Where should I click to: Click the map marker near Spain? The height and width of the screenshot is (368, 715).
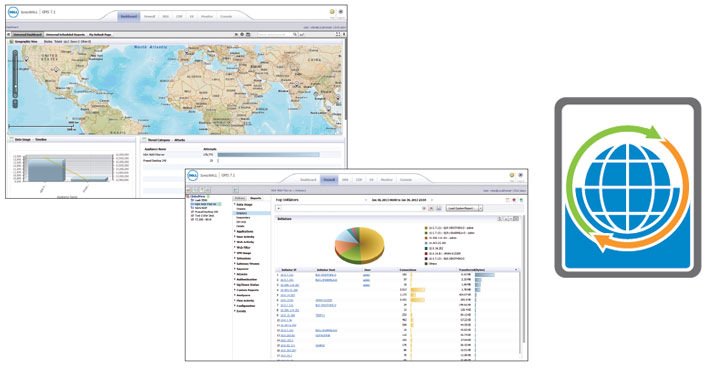pyautogui.click(x=187, y=52)
